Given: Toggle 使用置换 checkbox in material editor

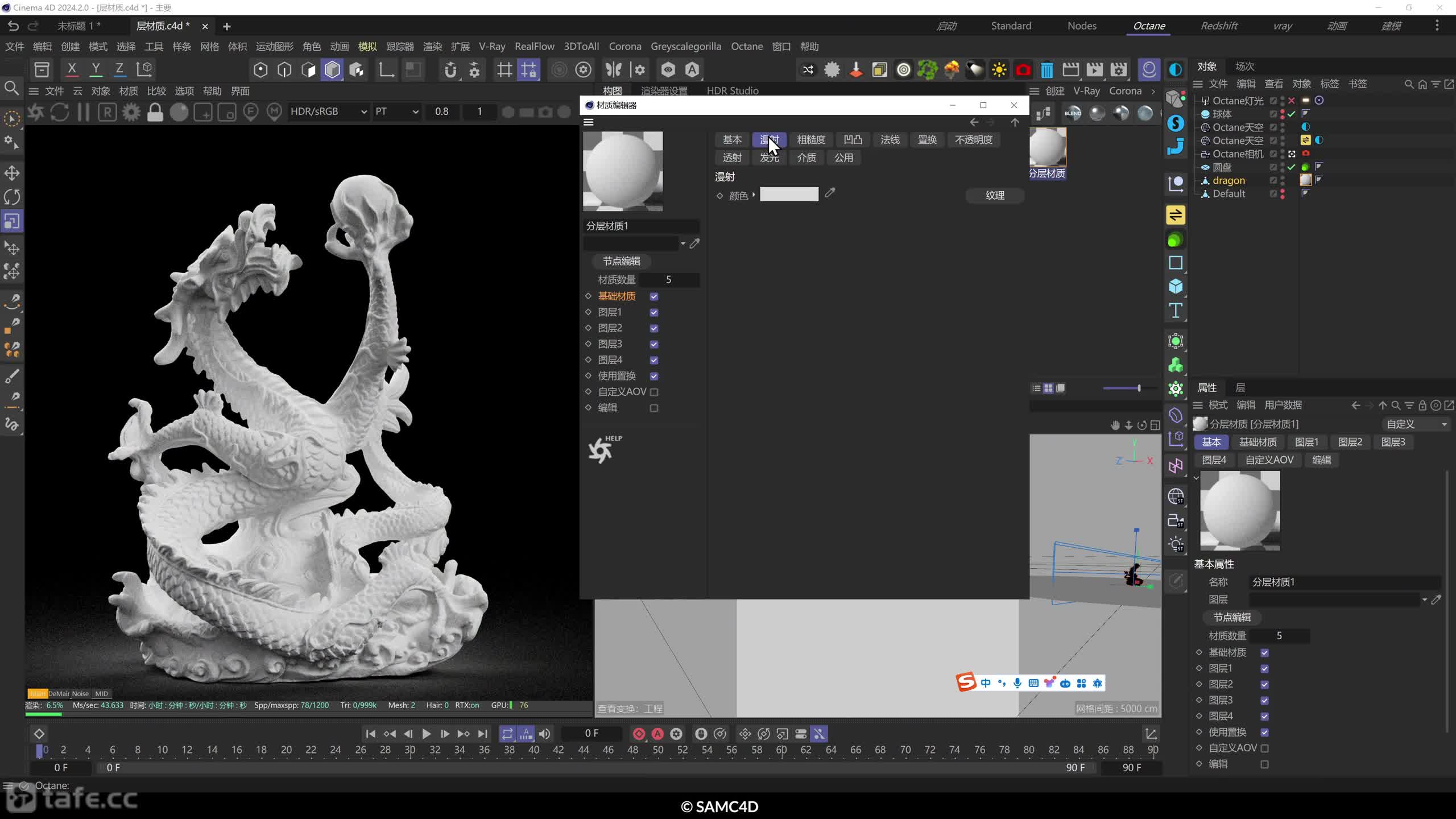Looking at the screenshot, I should click(654, 376).
